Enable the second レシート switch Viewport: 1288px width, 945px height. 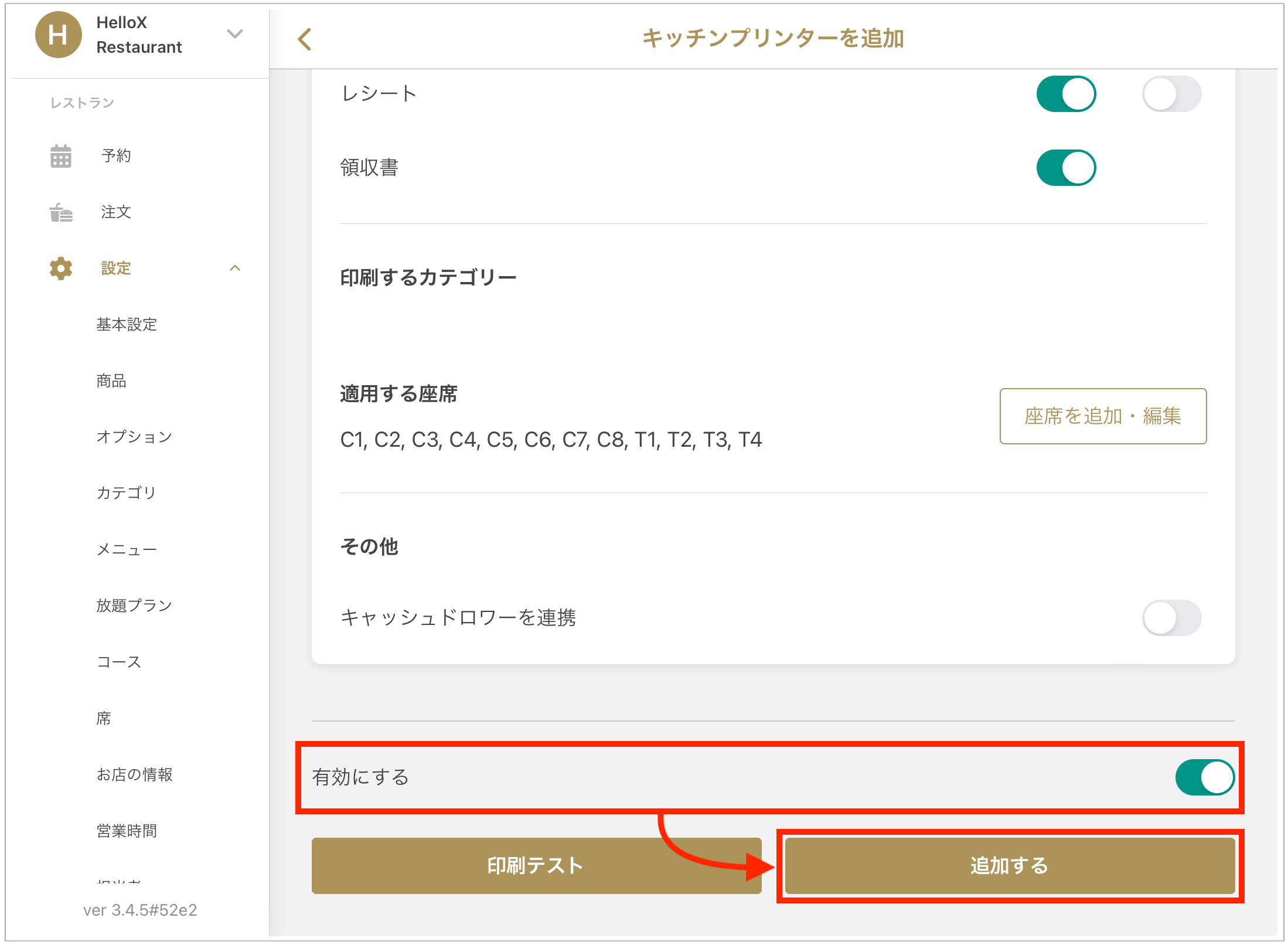pos(1171,94)
